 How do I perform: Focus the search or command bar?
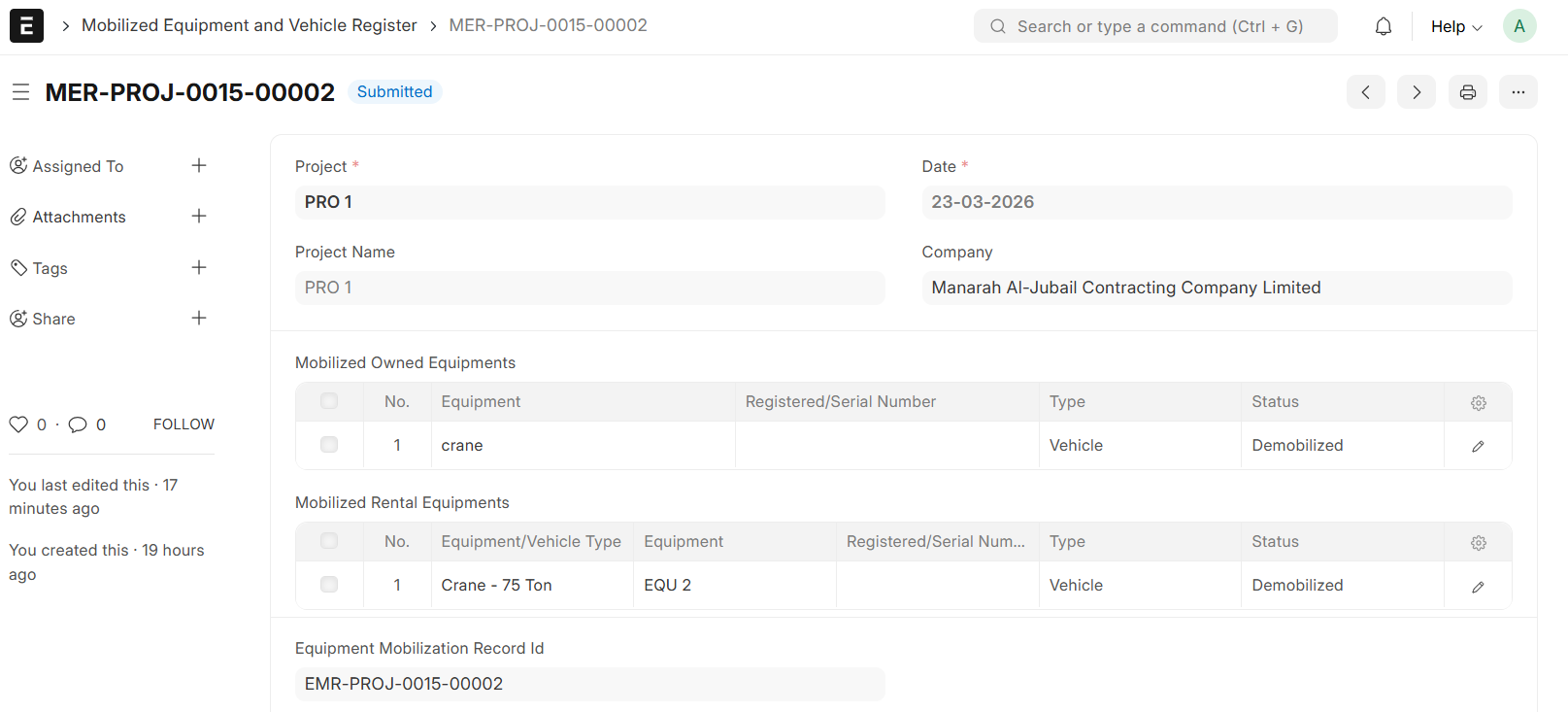tap(1155, 26)
